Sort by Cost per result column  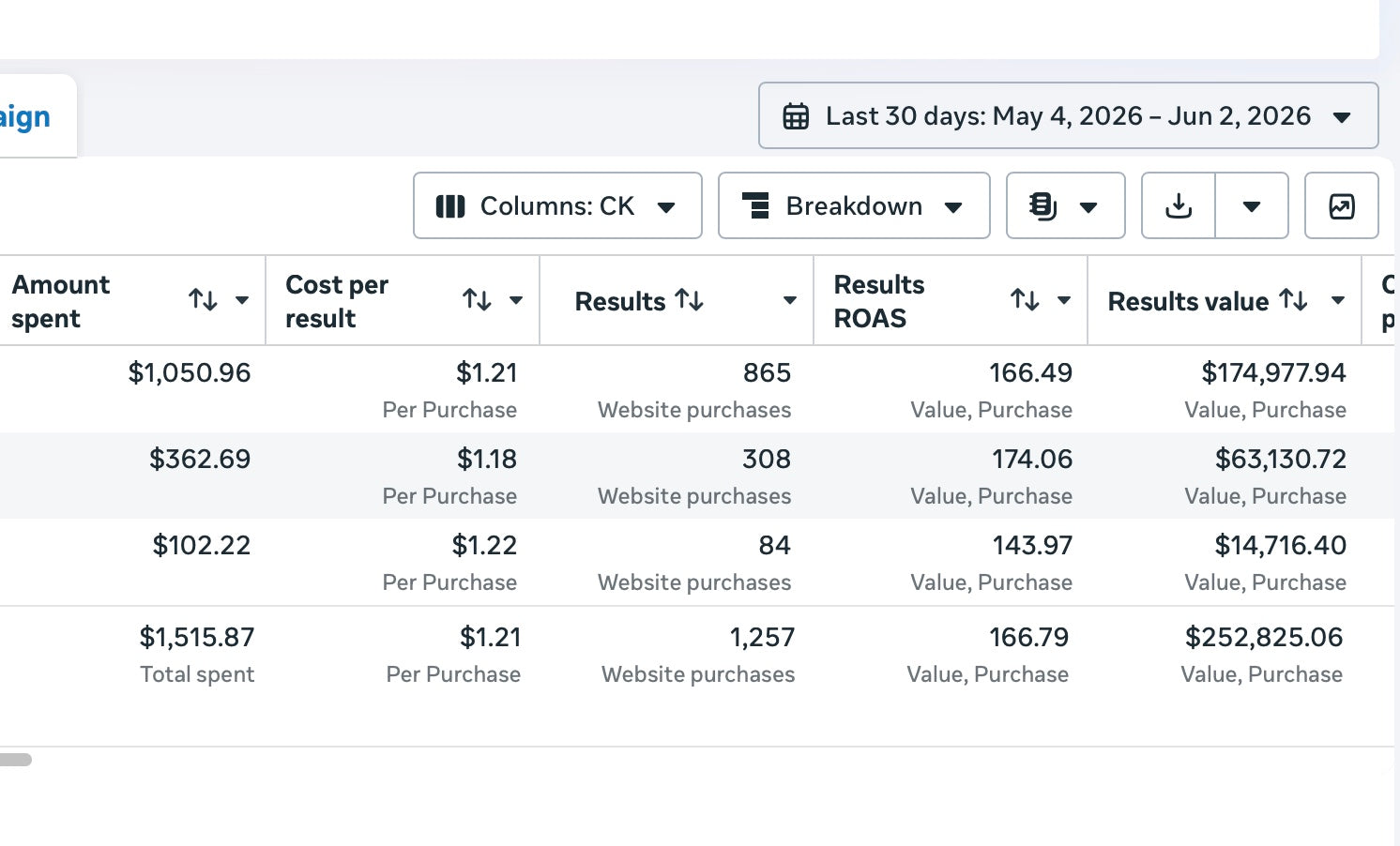[x=477, y=300]
